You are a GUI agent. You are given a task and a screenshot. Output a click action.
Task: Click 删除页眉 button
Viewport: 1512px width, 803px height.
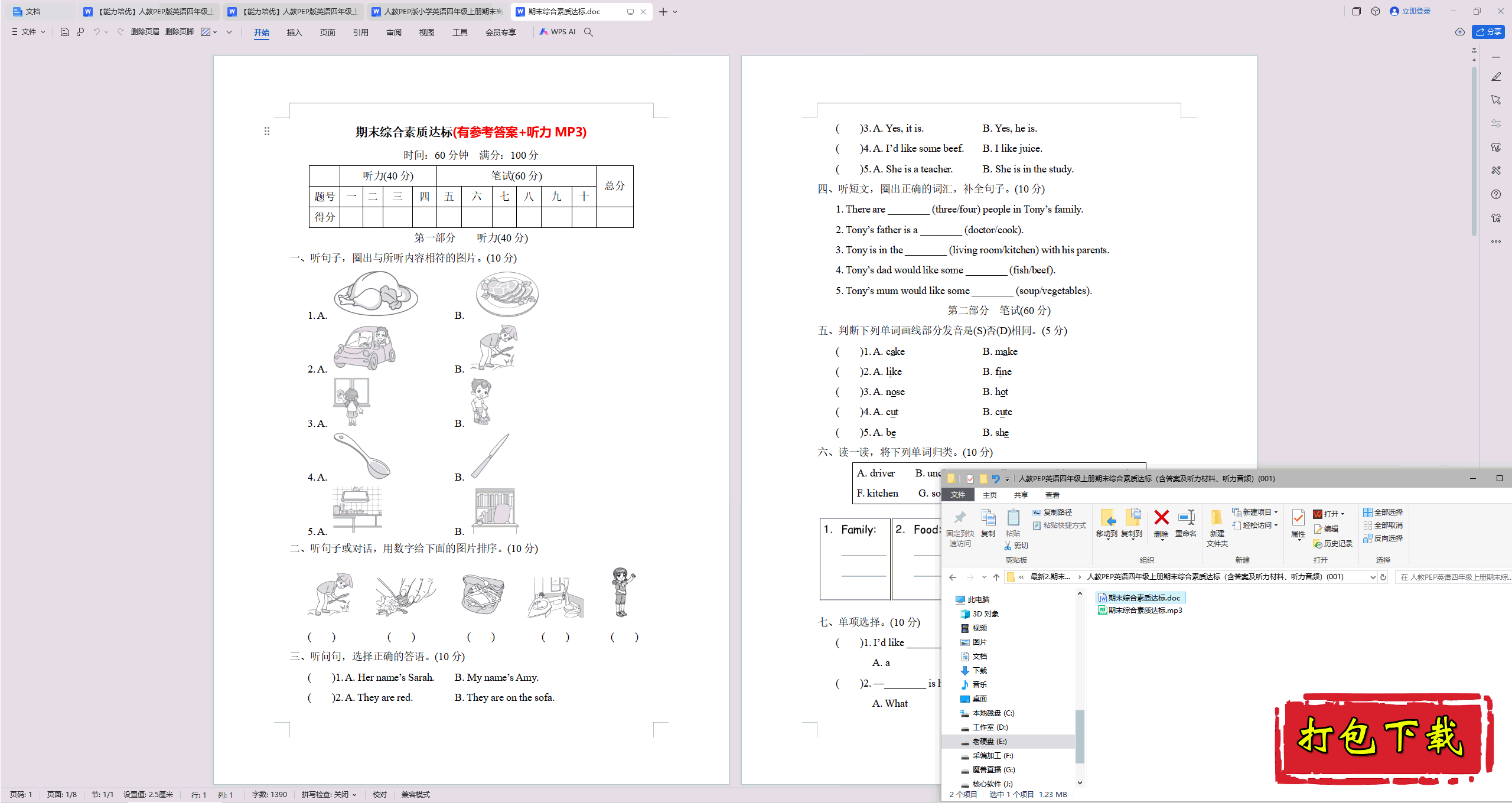[145, 32]
